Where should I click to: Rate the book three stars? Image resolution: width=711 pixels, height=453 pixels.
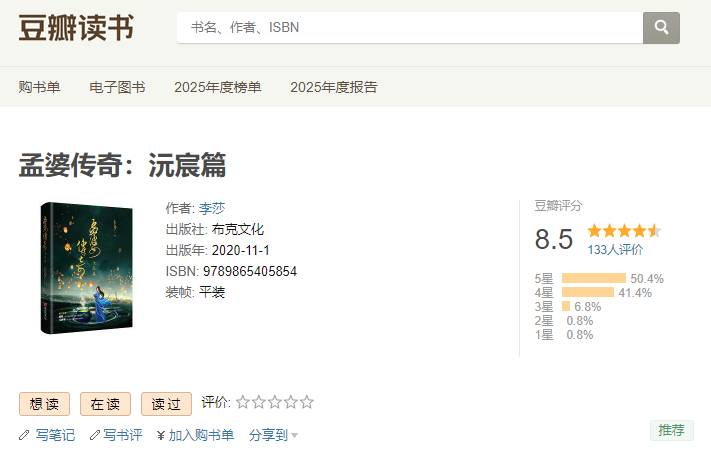275,403
